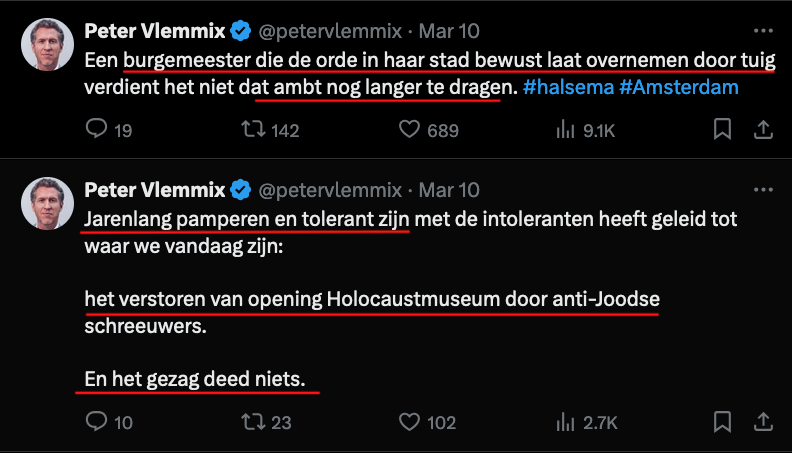The image size is (792, 453).
Task: Share the Holocaustmuseum tweet
Action: (762, 422)
